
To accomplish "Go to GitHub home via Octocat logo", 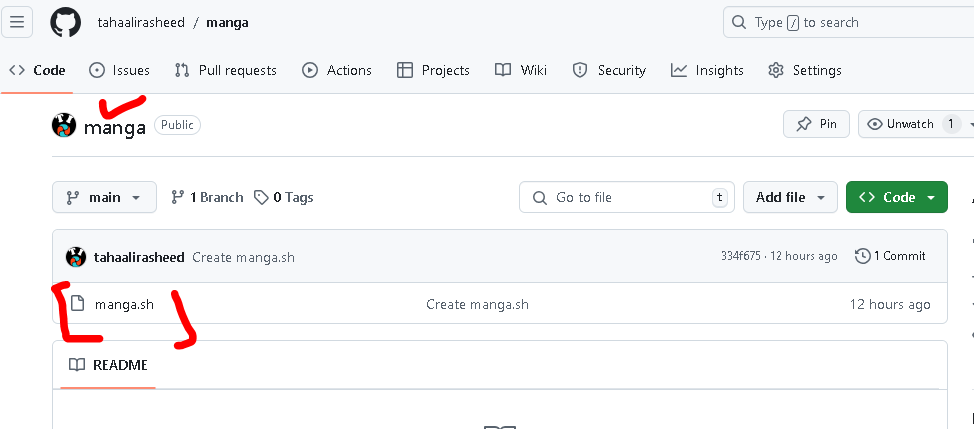I will pos(65,22).
